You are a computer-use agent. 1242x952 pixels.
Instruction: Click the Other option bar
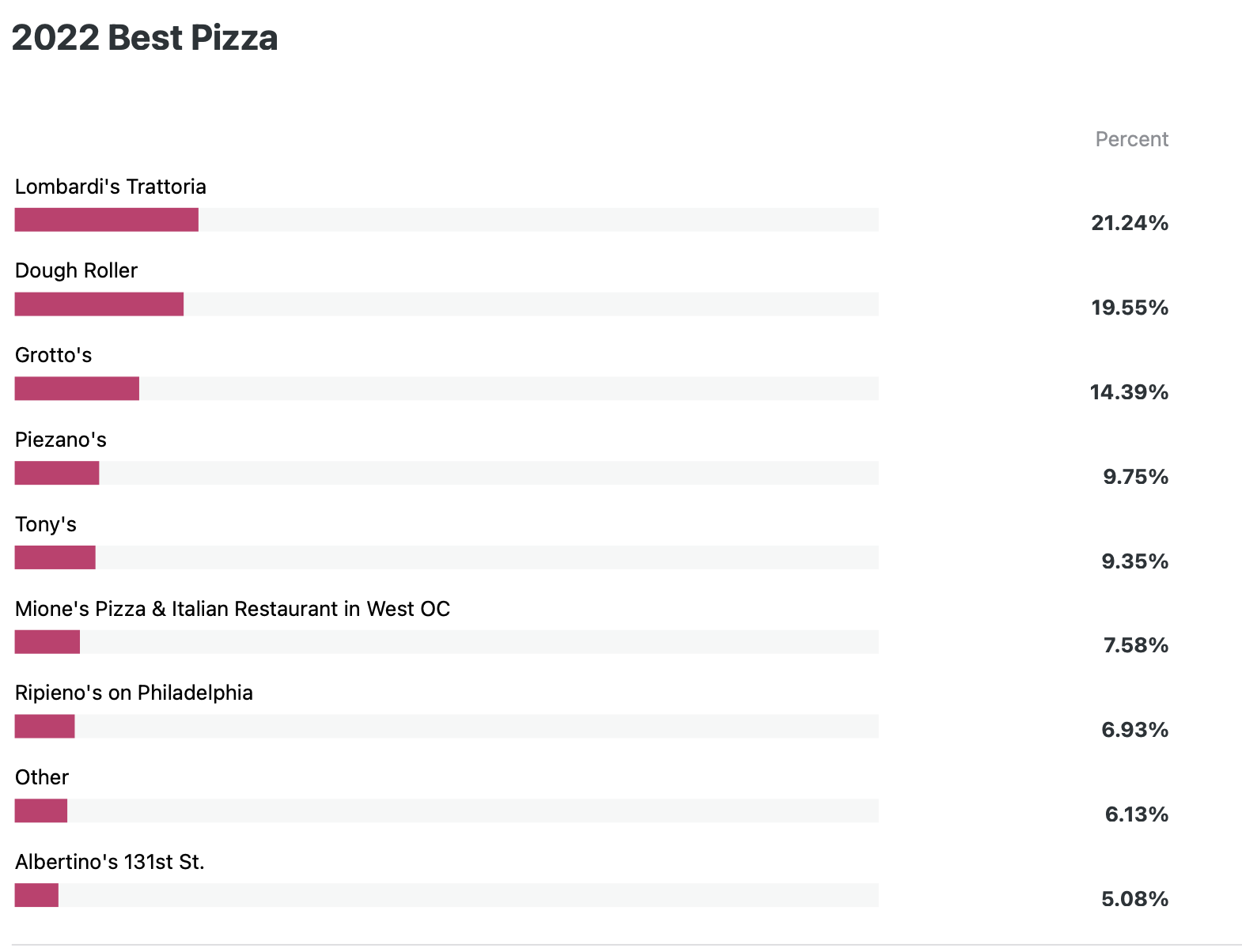446,810
